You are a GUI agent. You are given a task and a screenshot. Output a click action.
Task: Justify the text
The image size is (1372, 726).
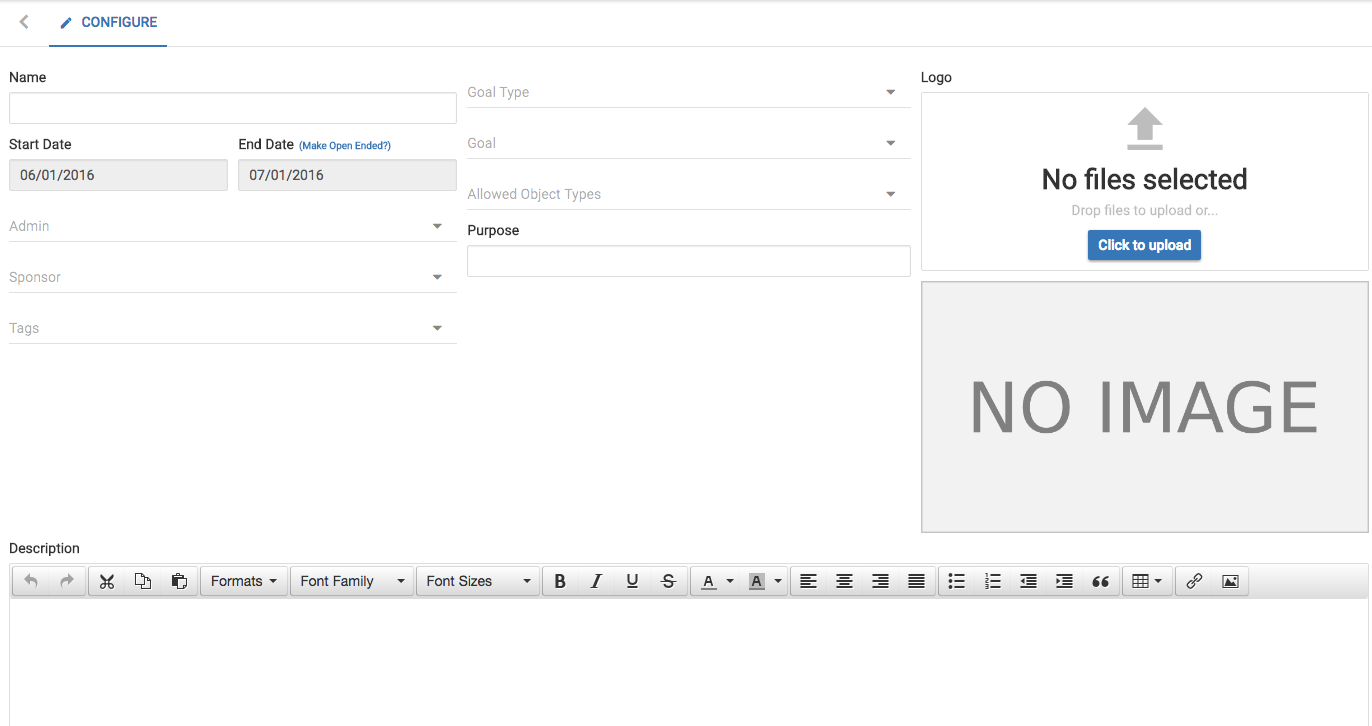pyautogui.click(x=916, y=581)
